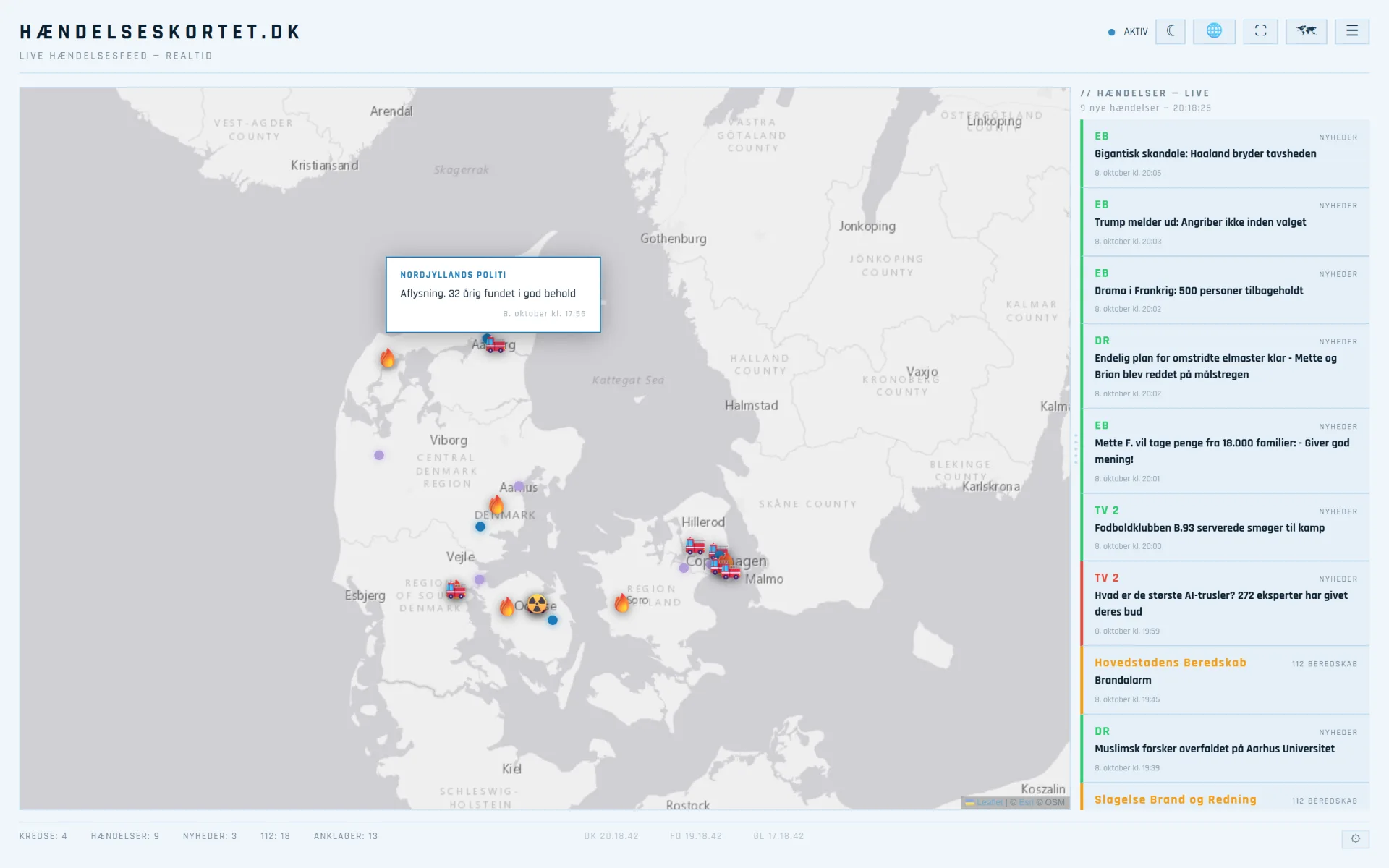Screen dimensions: 1389x868
Task: Click the Leaflet attribution link
Action: tap(985, 802)
